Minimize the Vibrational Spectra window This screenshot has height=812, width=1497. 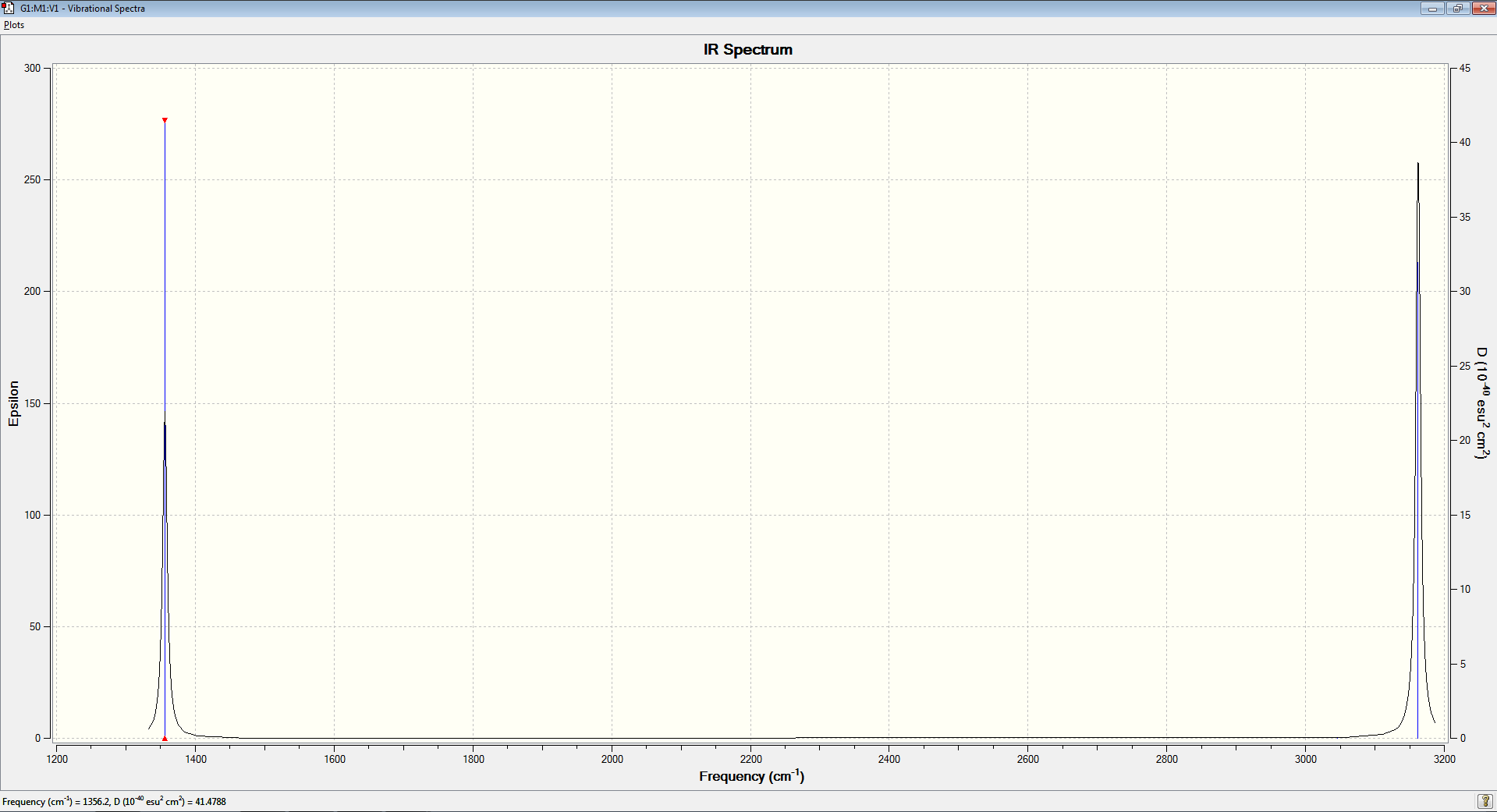click(1432, 8)
